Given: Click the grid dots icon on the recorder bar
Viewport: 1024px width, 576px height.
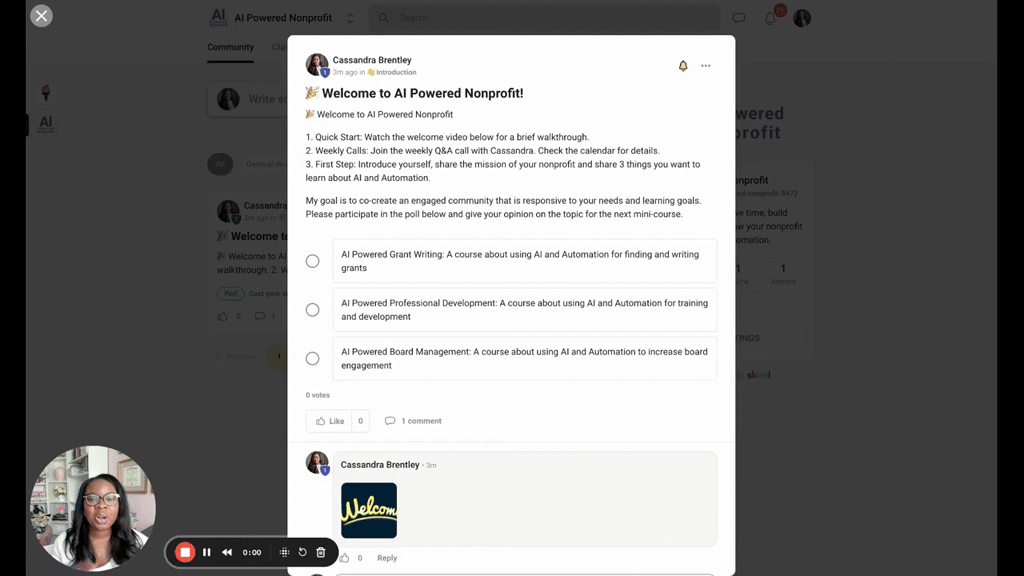Looking at the screenshot, I should pyautogui.click(x=284, y=552).
